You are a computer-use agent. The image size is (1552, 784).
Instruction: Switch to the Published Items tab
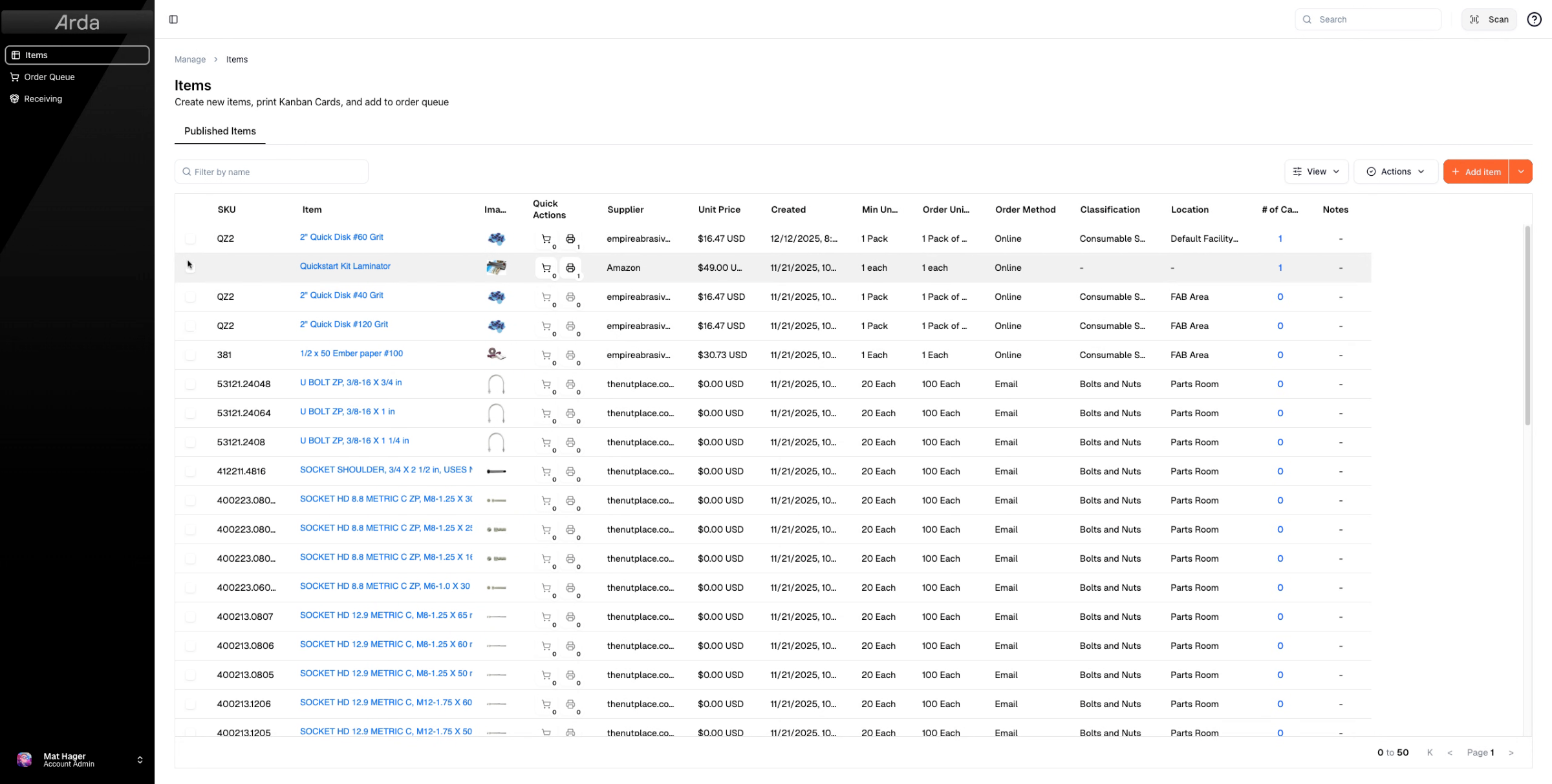220,131
